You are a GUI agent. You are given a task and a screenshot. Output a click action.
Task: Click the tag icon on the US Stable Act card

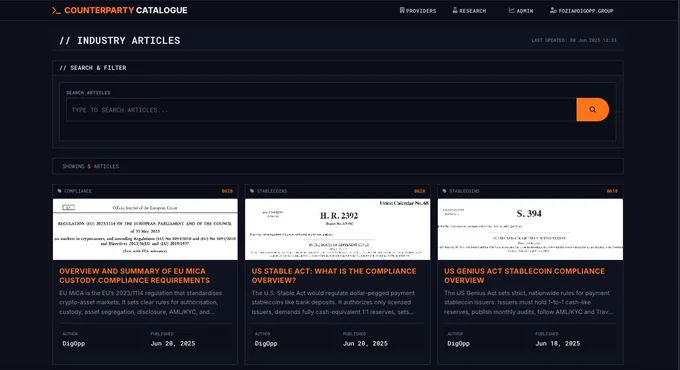[252, 191]
